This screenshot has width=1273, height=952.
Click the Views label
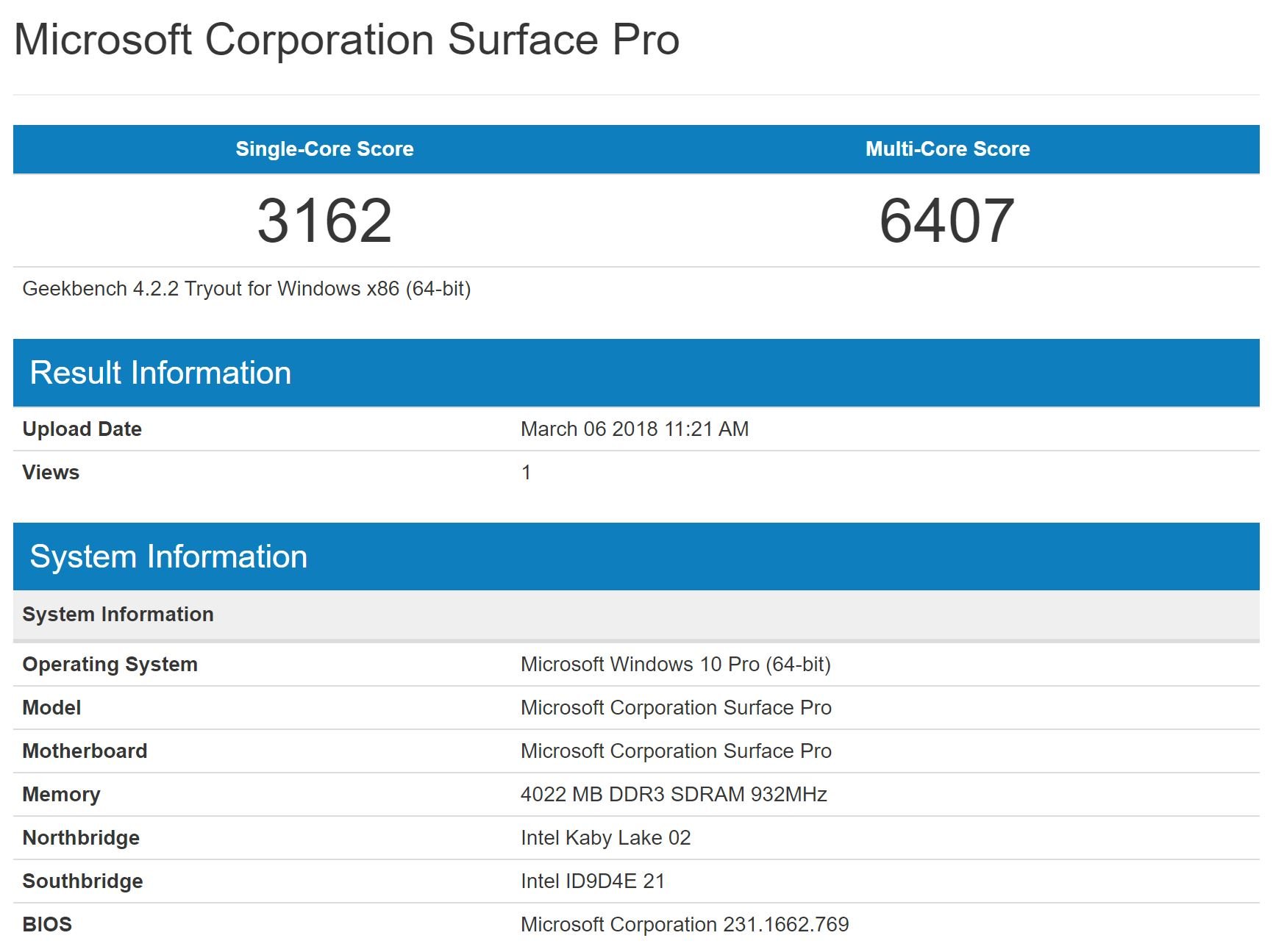[x=51, y=473]
